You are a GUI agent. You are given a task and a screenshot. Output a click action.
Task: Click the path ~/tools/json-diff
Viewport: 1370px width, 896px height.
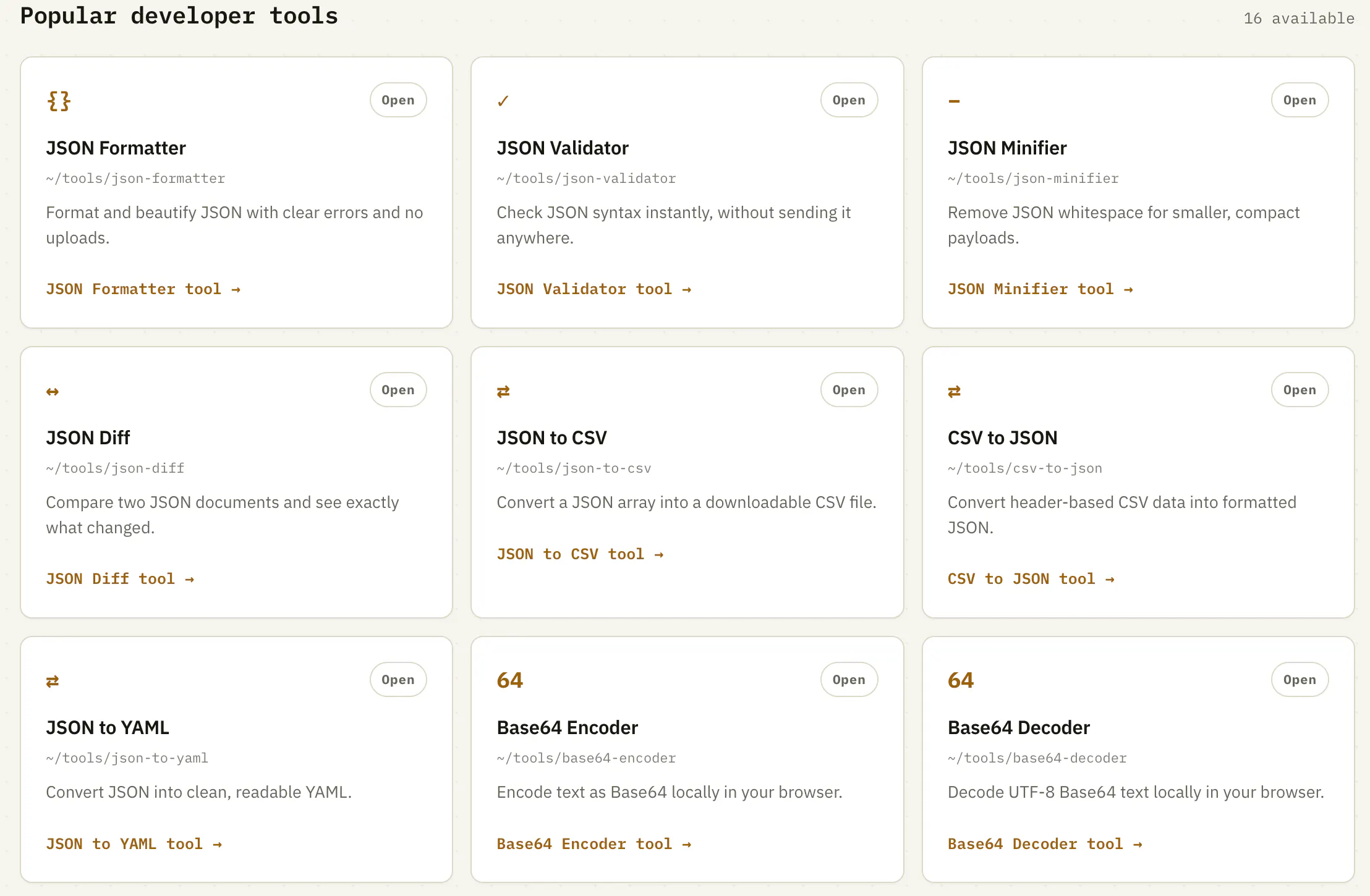tap(115, 468)
